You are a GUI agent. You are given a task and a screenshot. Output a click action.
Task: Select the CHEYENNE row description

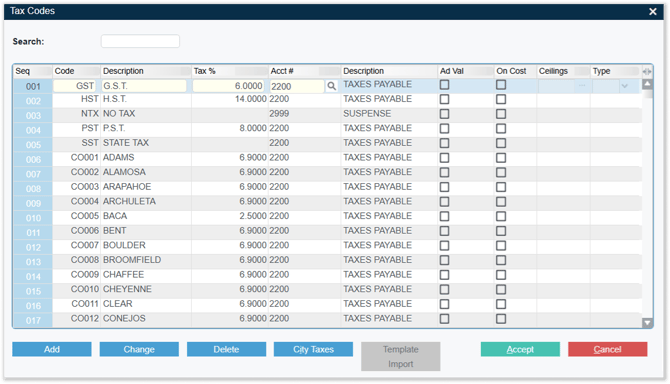point(127,289)
